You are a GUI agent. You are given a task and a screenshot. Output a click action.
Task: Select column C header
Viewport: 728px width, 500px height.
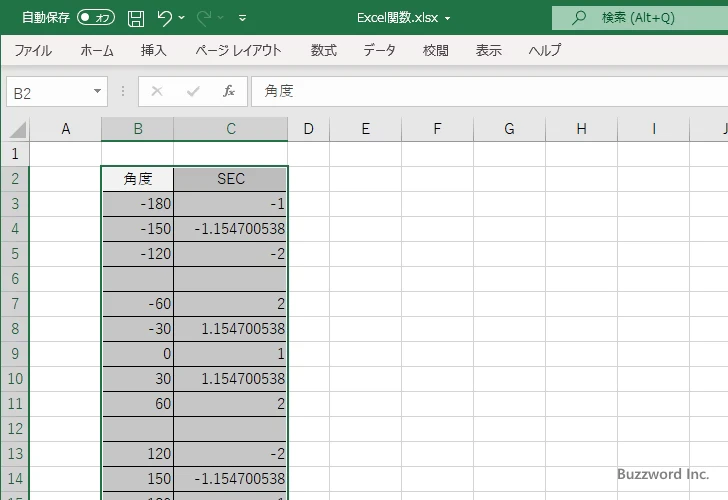(231, 129)
